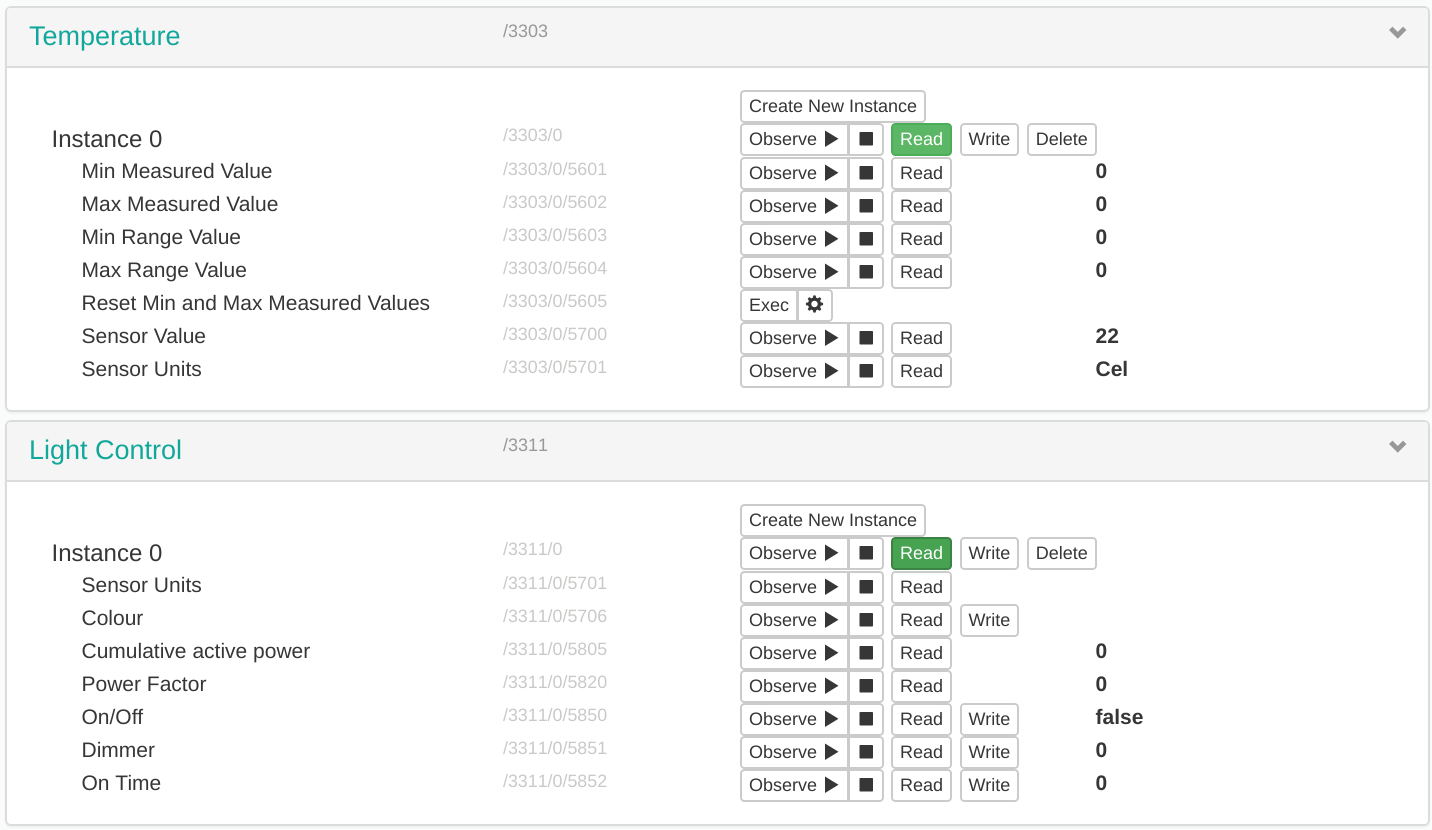The height and width of the screenshot is (830, 1432).
Task: Execute Reset Min and Max Measured Values
Action: 769,305
